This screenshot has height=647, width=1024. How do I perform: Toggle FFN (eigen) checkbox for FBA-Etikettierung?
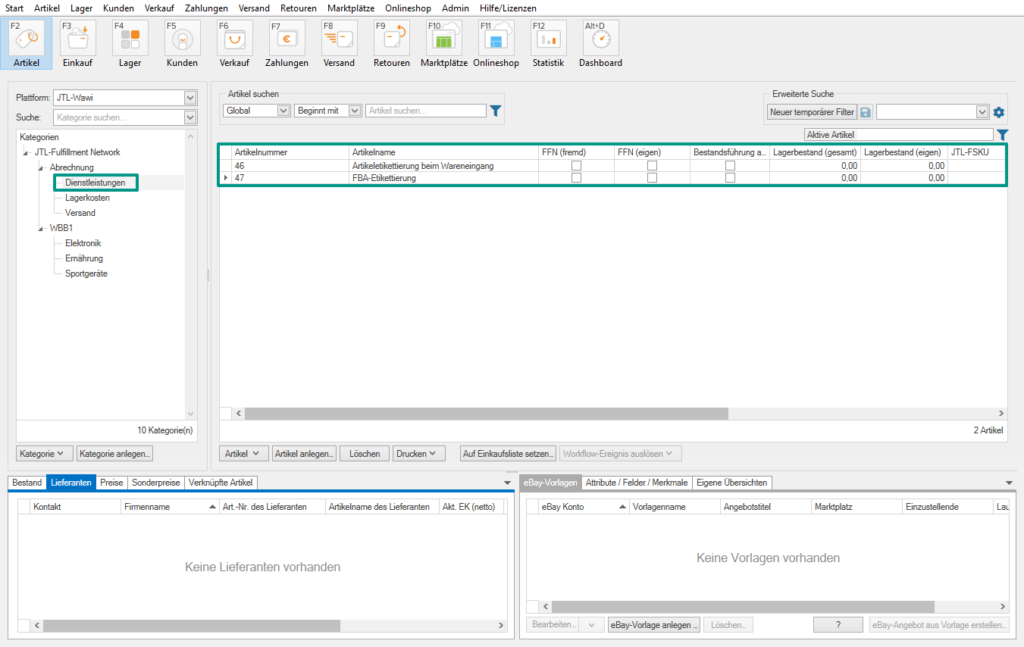[652, 178]
